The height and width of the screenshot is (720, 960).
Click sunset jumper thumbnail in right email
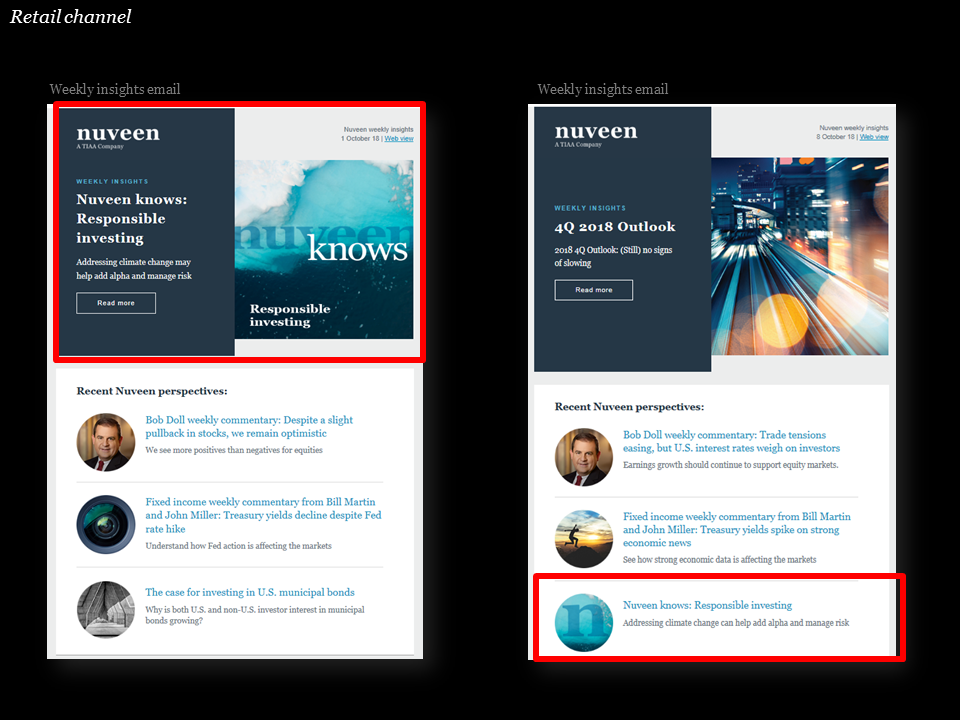pos(583,539)
